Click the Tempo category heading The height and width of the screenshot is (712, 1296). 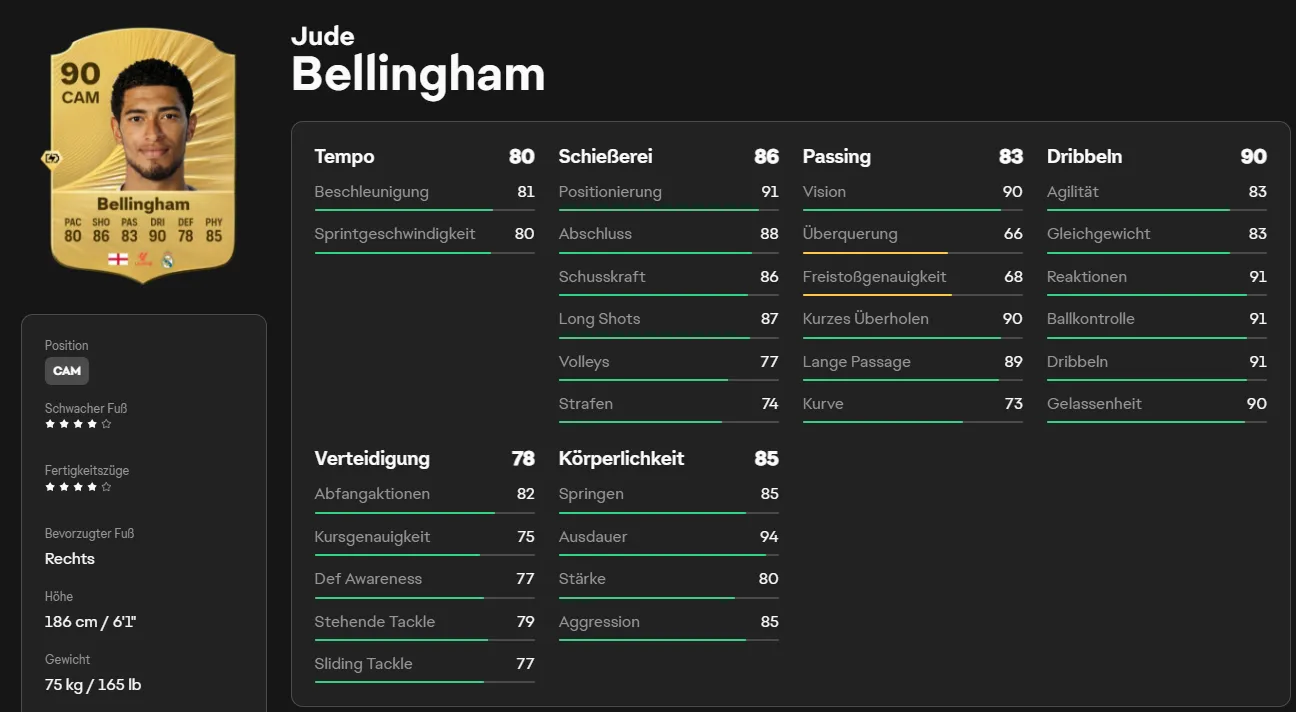coord(344,156)
